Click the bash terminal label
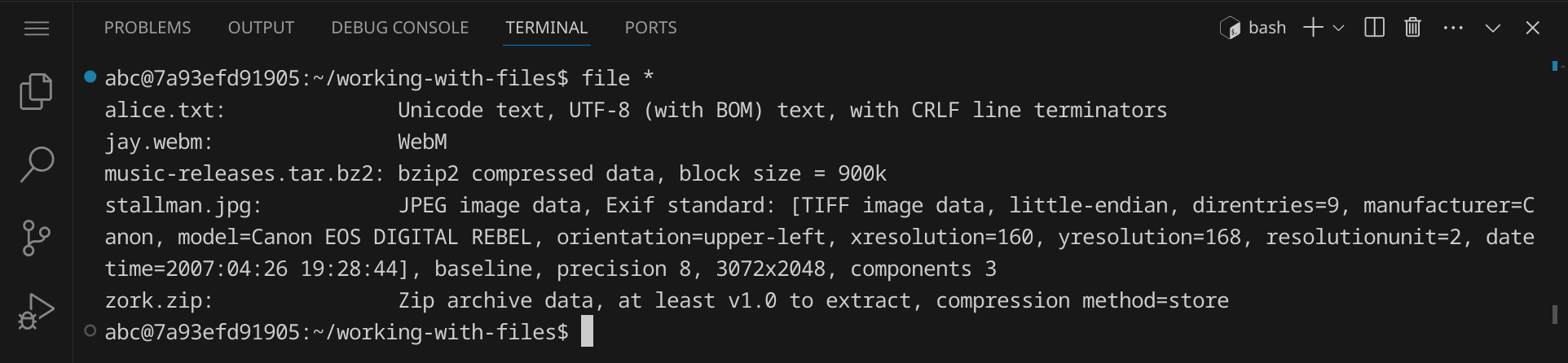Image resolution: width=1568 pixels, height=363 pixels. (1266, 28)
